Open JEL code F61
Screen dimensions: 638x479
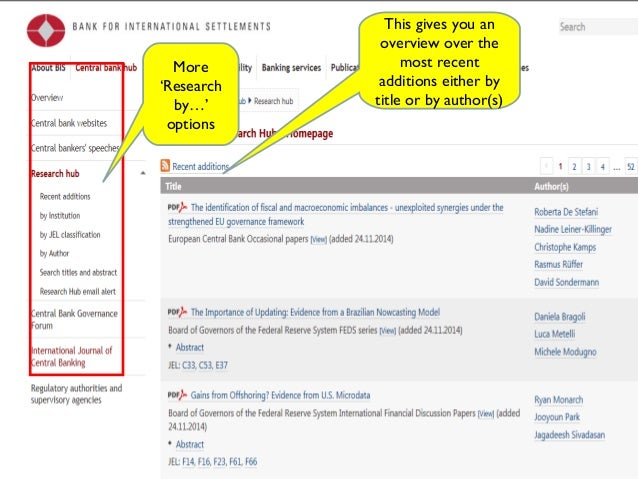(236, 462)
